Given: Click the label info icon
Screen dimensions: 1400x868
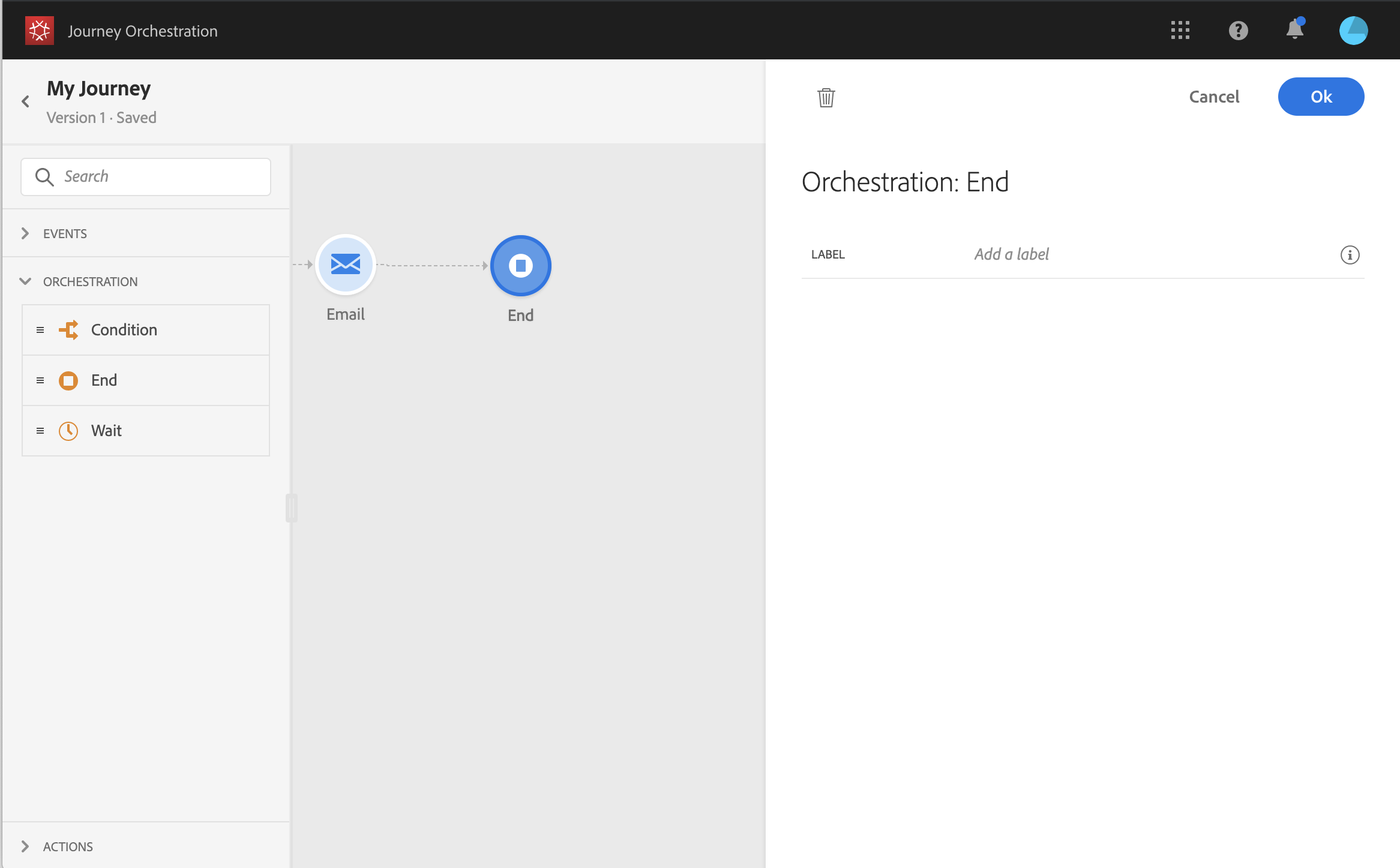Looking at the screenshot, I should point(1350,255).
